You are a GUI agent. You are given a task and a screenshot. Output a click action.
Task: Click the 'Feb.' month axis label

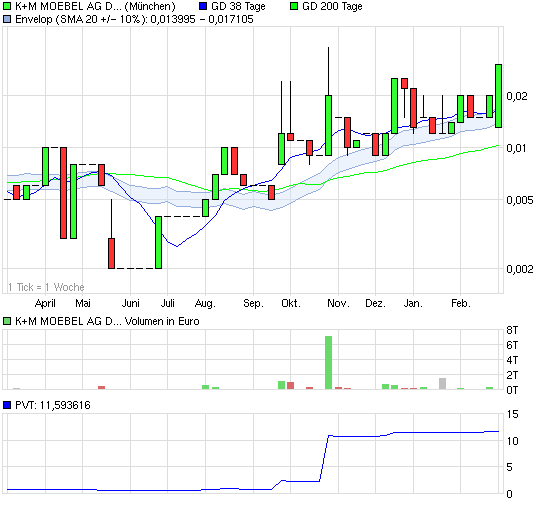click(x=461, y=303)
